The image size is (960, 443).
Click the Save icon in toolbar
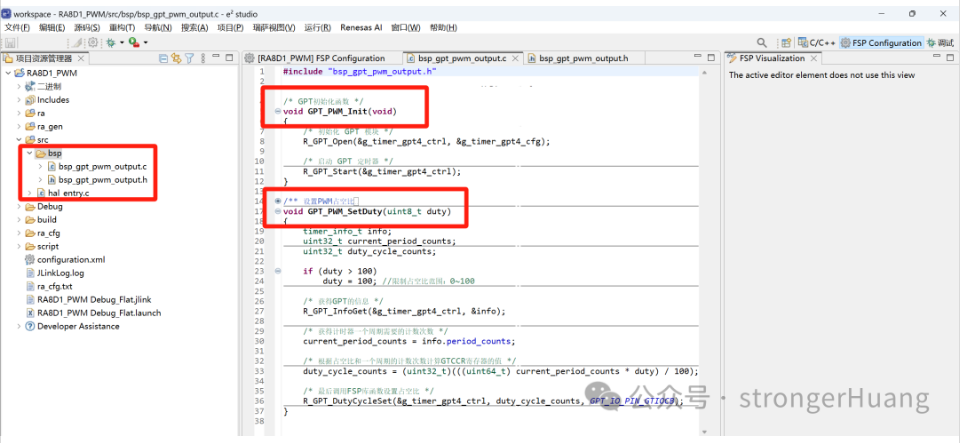[x=10, y=42]
